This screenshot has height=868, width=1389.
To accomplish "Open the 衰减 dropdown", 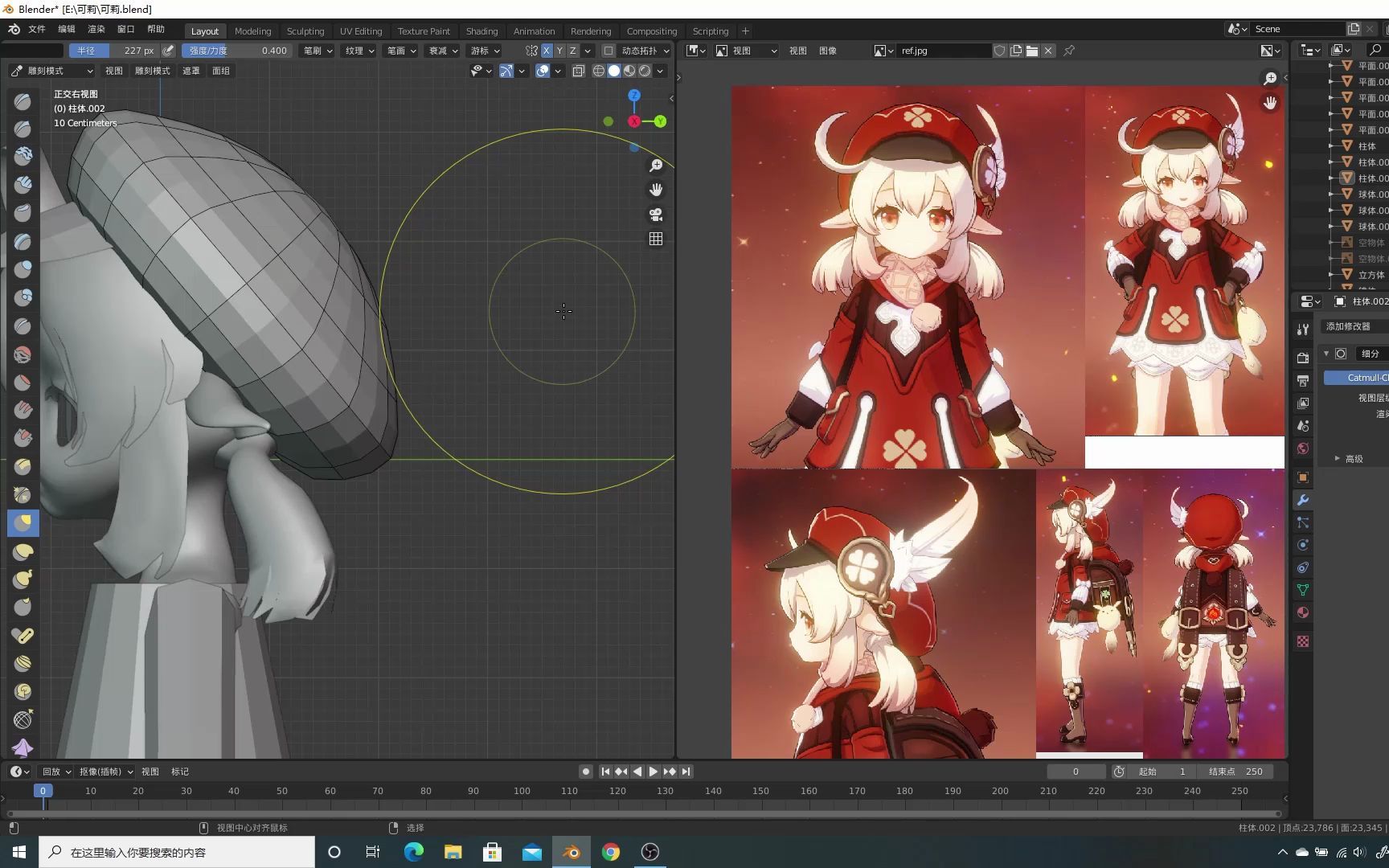I will pos(443,51).
